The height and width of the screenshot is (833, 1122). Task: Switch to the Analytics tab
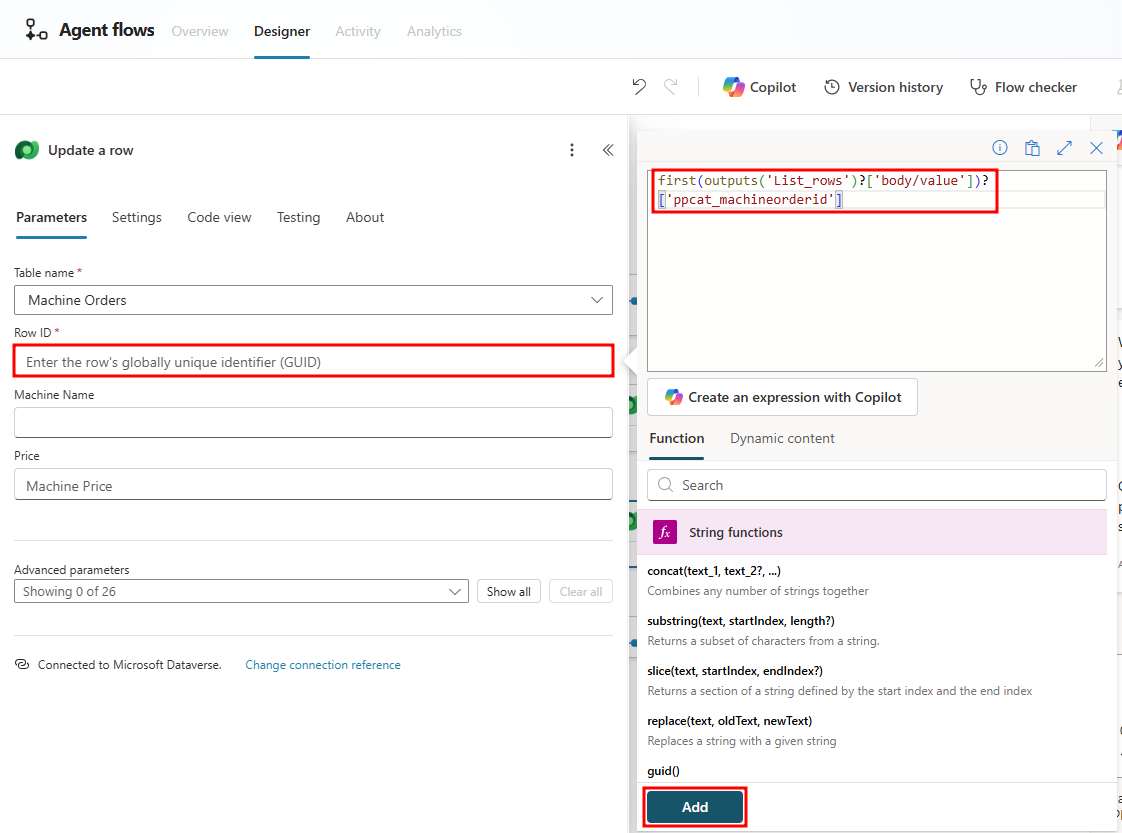point(434,31)
